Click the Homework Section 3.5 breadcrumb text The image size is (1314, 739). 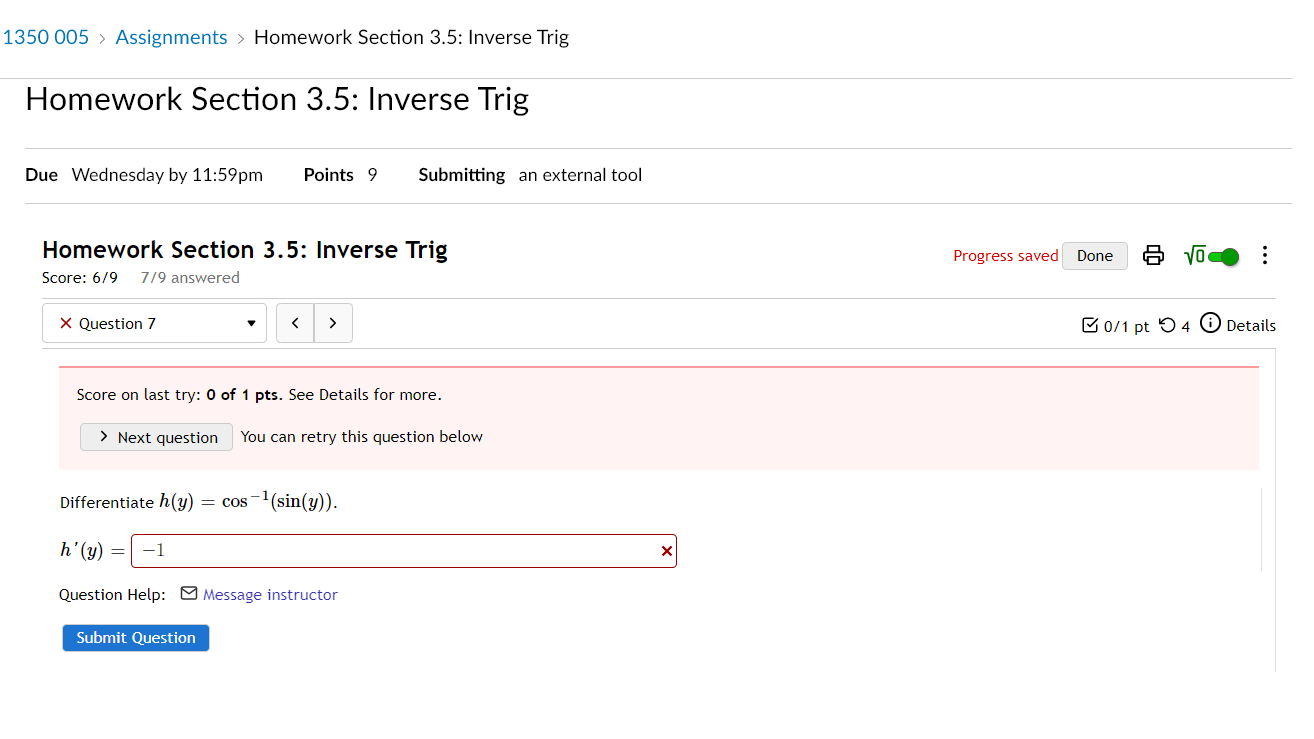point(411,37)
